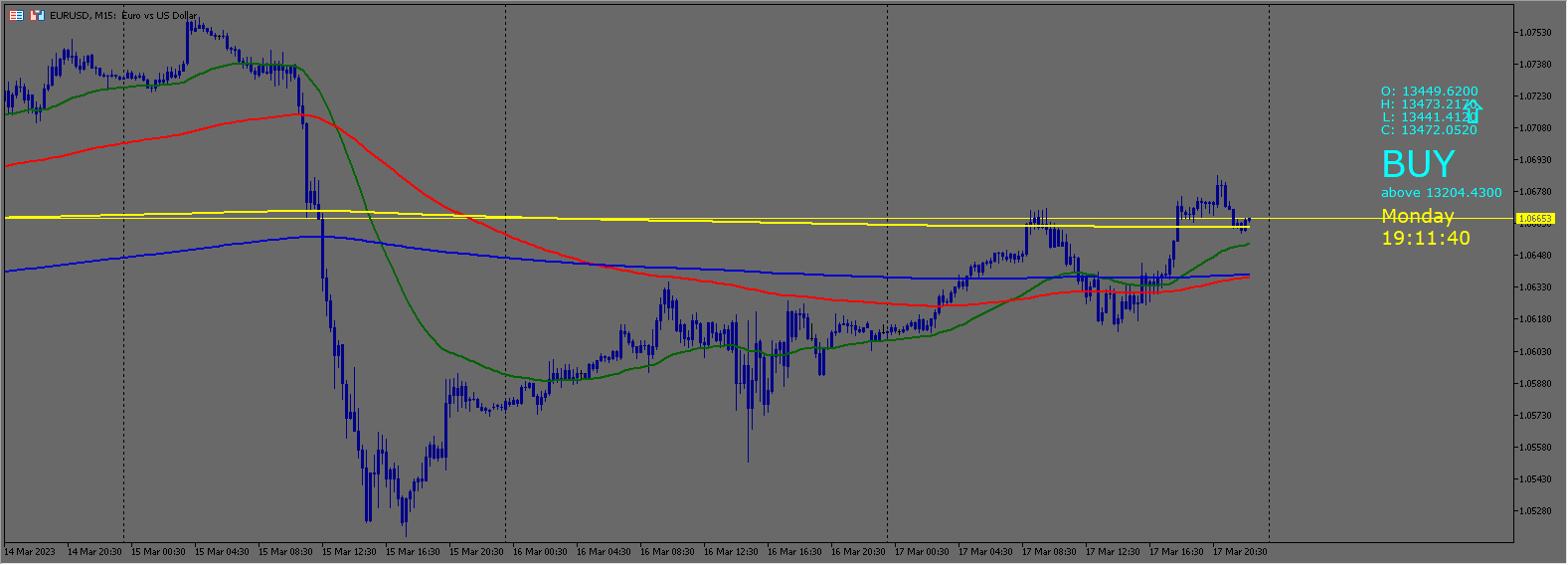Click the cyan up-arrow signal icon

click(1473, 111)
